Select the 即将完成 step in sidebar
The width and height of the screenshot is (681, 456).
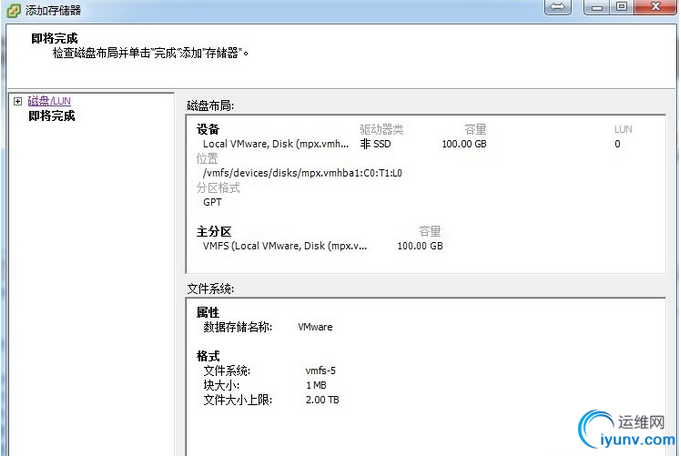pos(52,116)
